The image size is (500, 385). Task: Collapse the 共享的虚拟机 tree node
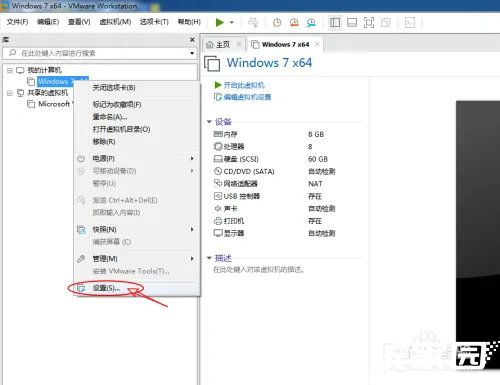10,93
